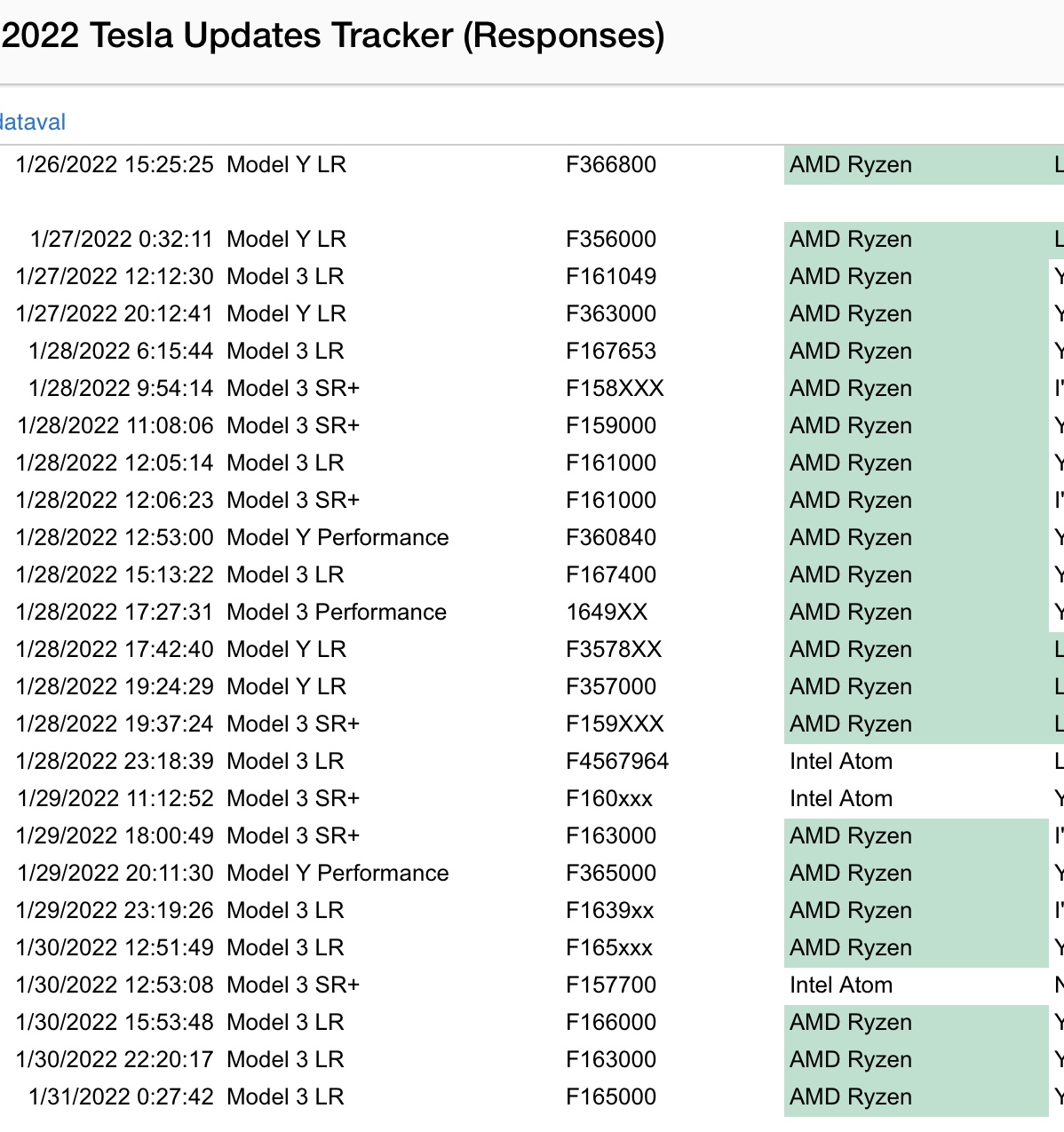Viewport: 1064px width, 1132px height.
Task: Select timestamp cell 1/28/2022 12:06:23
Action: (115, 500)
